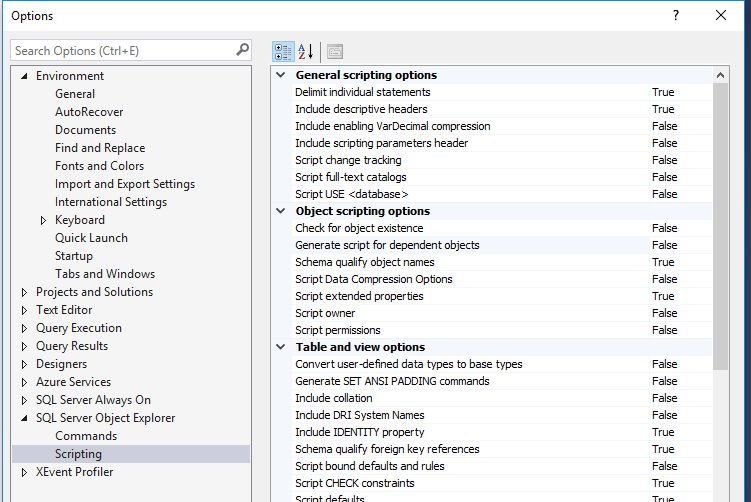This screenshot has height=502, width=751.
Task: Collapse Table and view options section
Action: coord(281,347)
